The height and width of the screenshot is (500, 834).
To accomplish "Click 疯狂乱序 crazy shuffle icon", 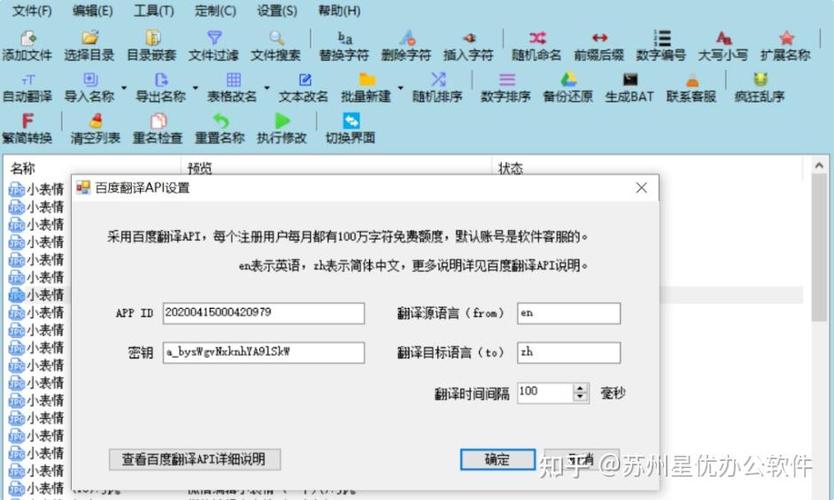I will pyautogui.click(x=760, y=88).
